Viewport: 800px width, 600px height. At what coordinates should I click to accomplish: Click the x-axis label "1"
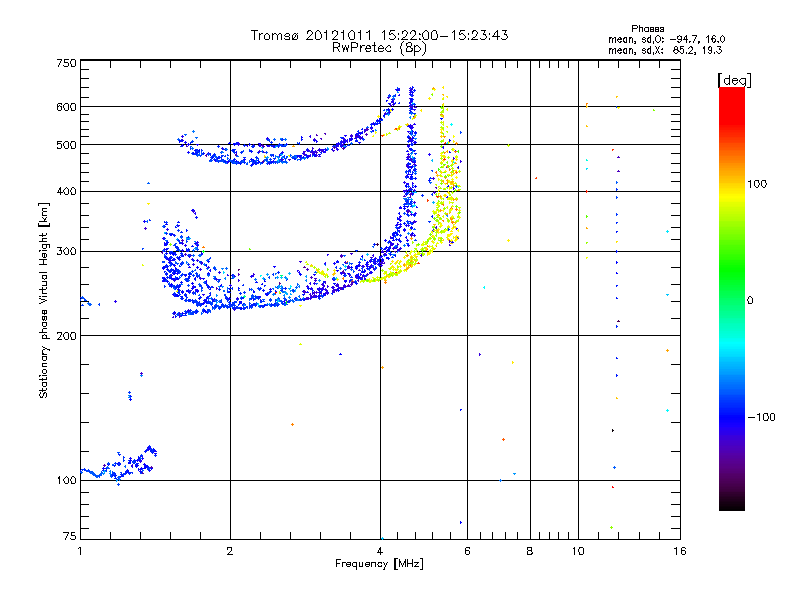coord(80,551)
